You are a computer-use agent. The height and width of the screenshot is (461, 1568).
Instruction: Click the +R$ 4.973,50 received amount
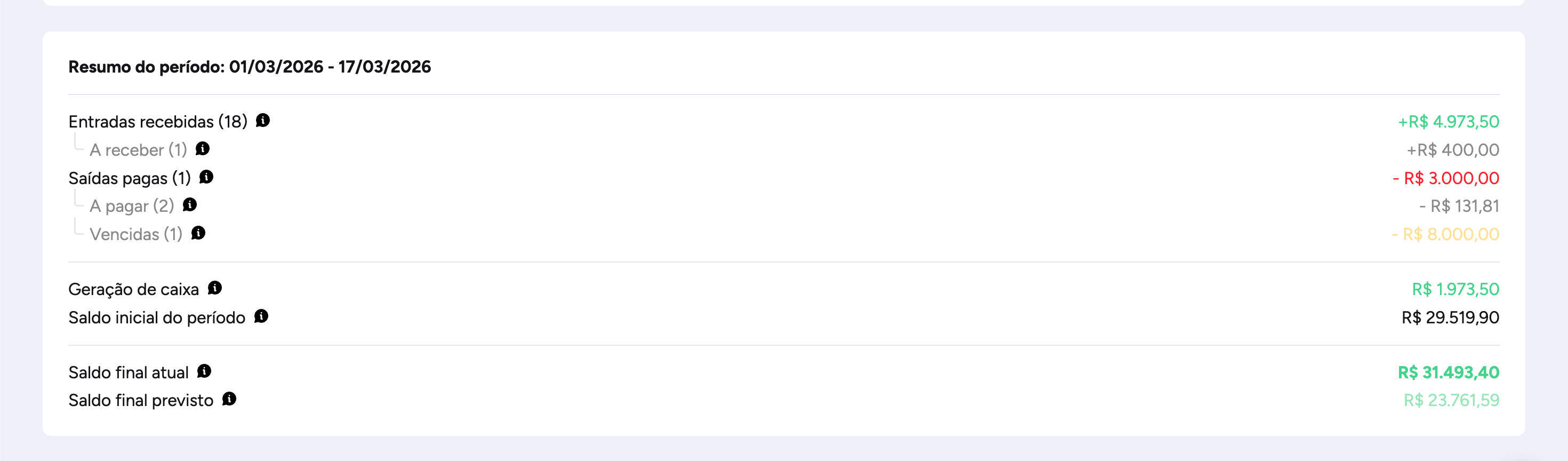(1448, 122)
